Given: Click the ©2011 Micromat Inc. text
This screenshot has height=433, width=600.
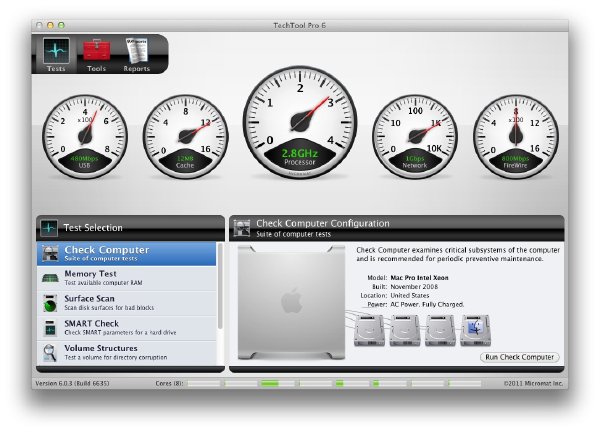Looking at the screenshot, I should [533, 383].
